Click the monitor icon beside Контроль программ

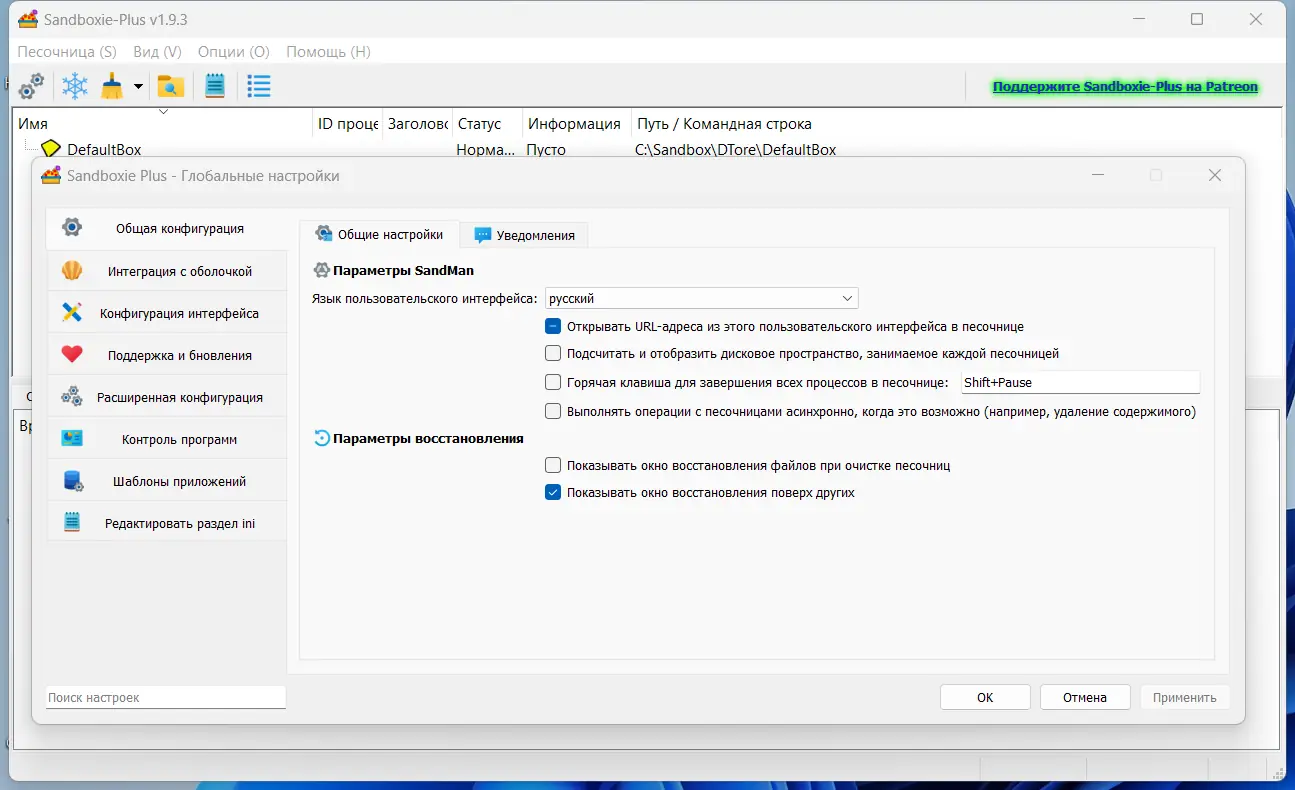click(x=72, y=438)
